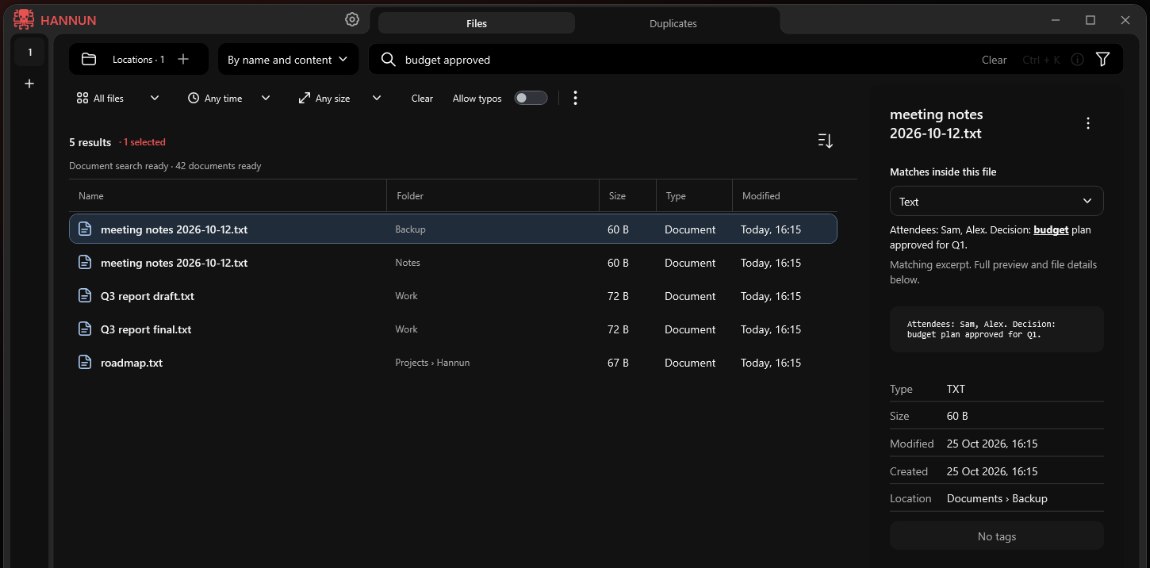Click document icon of Notes meeting notes
The width and height of the screenshot is (1150, 568).
point(85,263)
